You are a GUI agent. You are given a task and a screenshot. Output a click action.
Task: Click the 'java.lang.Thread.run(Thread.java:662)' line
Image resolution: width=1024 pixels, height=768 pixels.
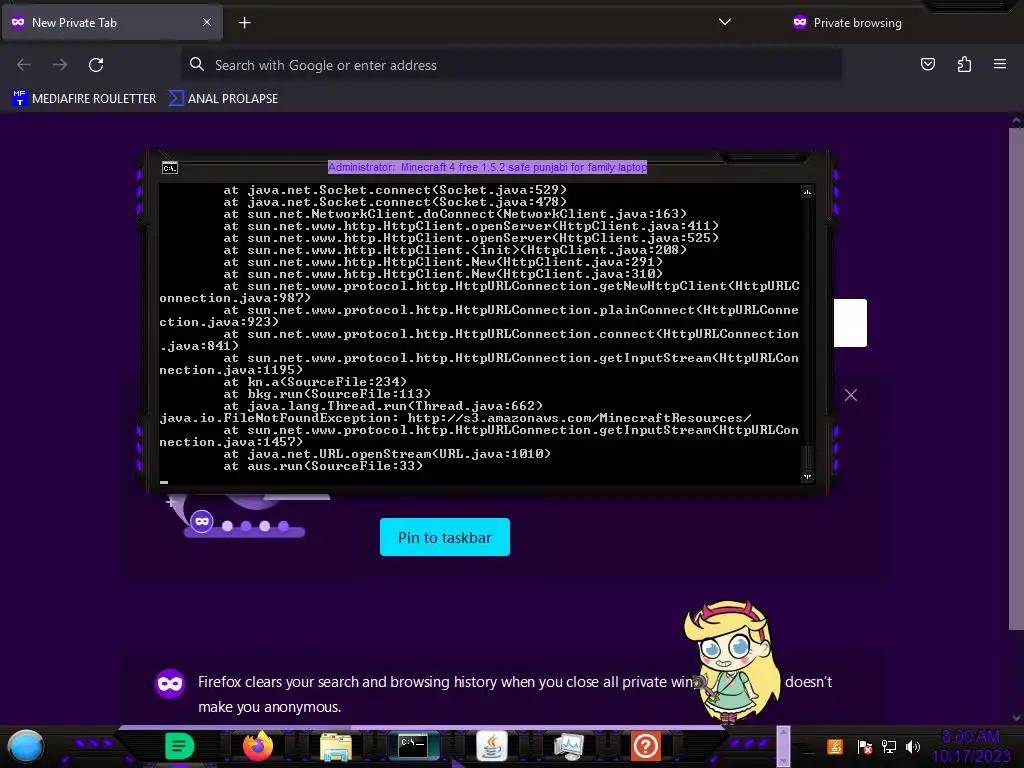click(383, 406)
